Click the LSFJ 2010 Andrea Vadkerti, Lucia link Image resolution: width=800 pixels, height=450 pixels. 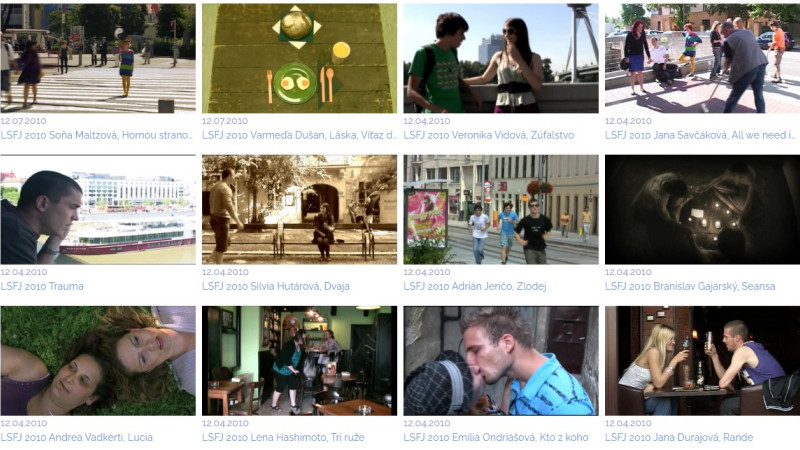point(77,437)
